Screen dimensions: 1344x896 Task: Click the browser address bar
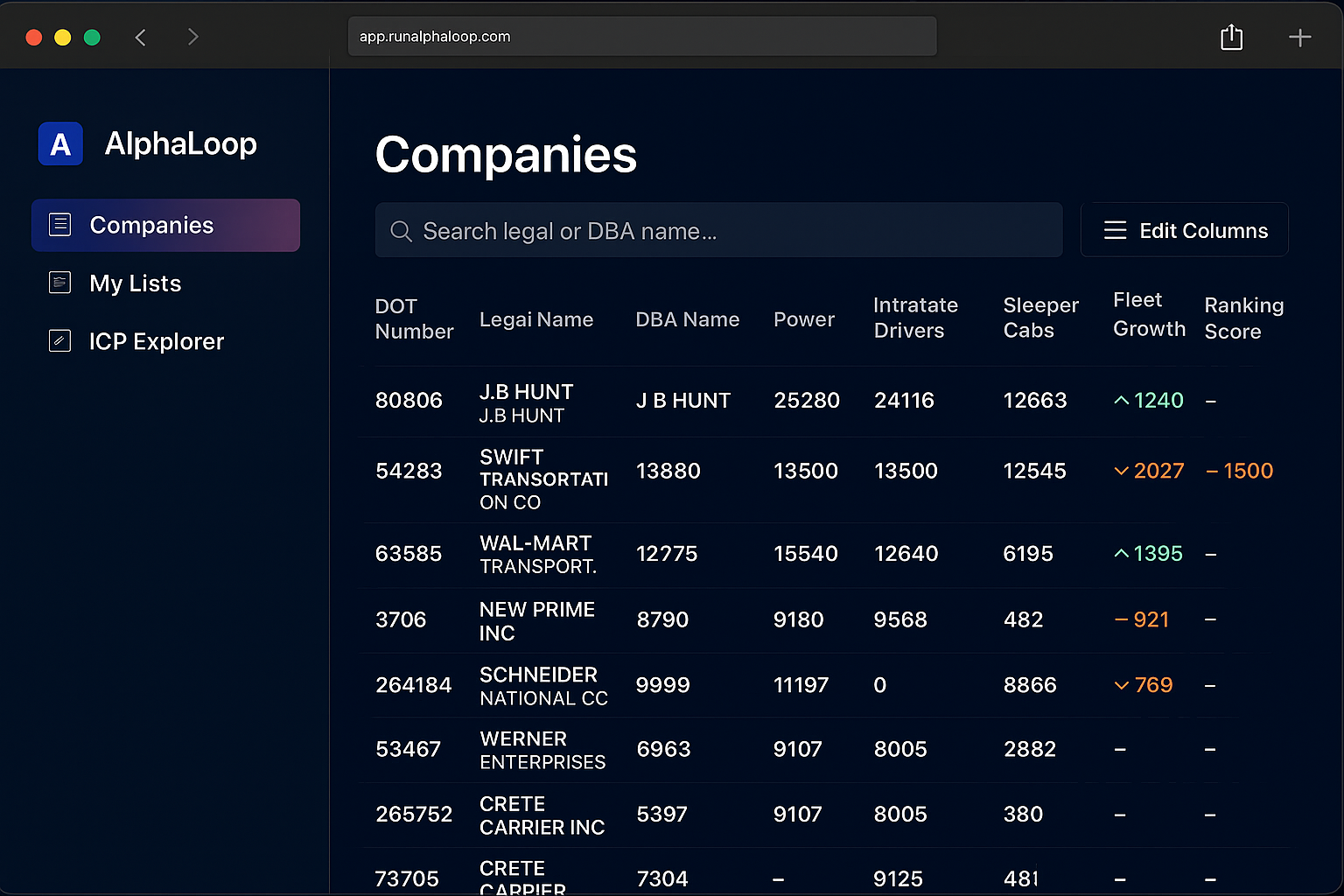[642, 36]
